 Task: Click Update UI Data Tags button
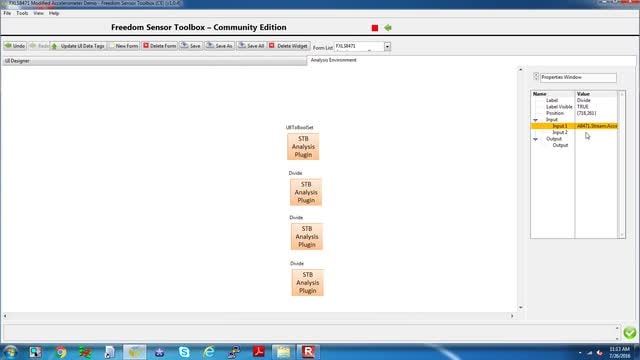pos(78,46)
